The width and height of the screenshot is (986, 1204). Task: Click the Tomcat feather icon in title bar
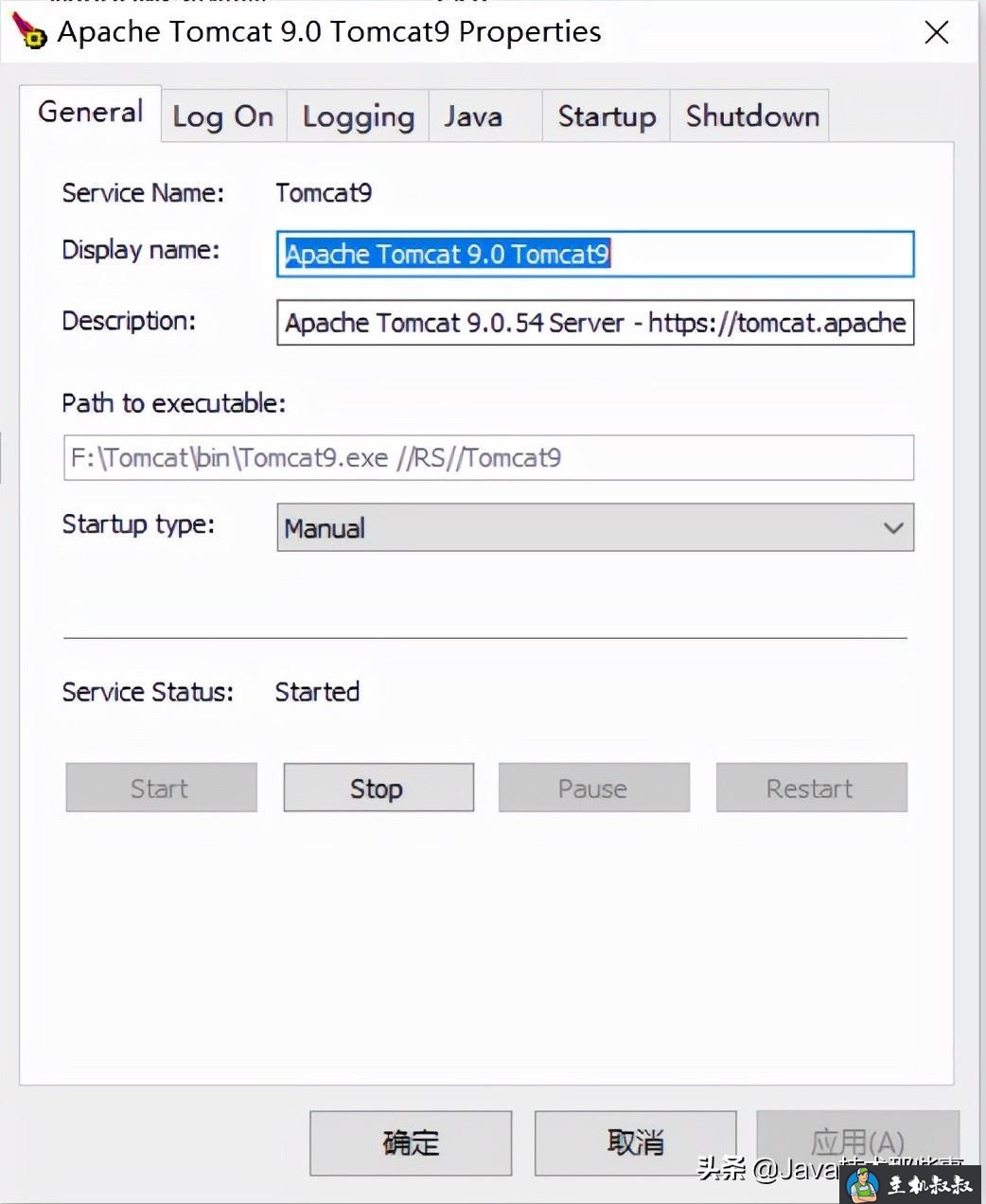pos(28,30)
